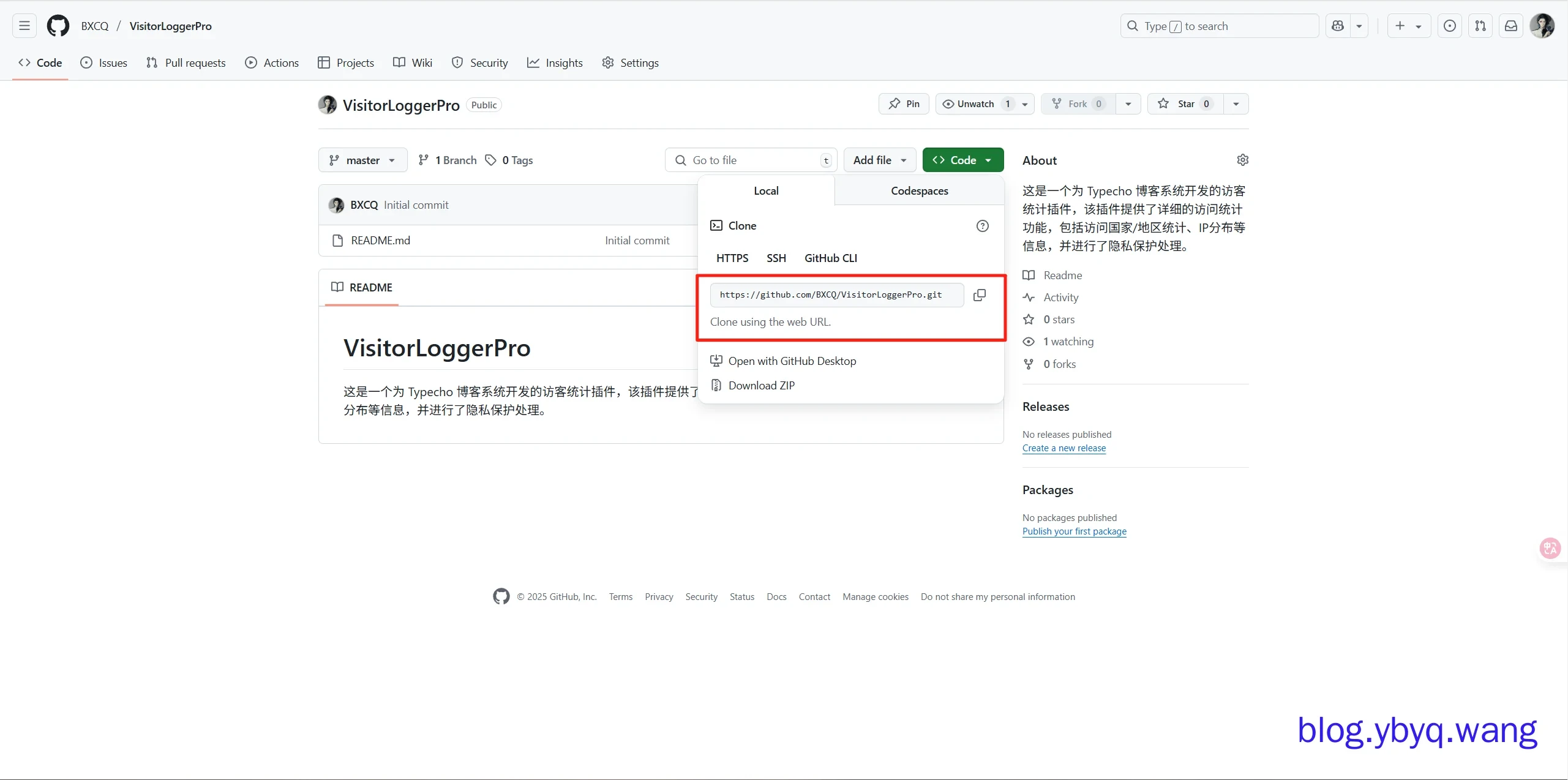This screenshot has height=780, width=1568.
Task: Open the hamburger navigation menu
Action: (x=24, y=26)
